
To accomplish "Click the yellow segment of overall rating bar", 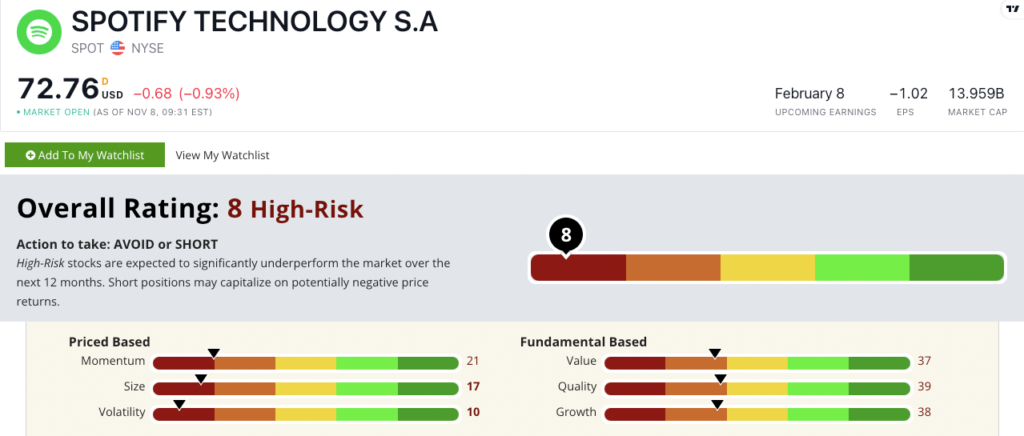I will [768, 268].
